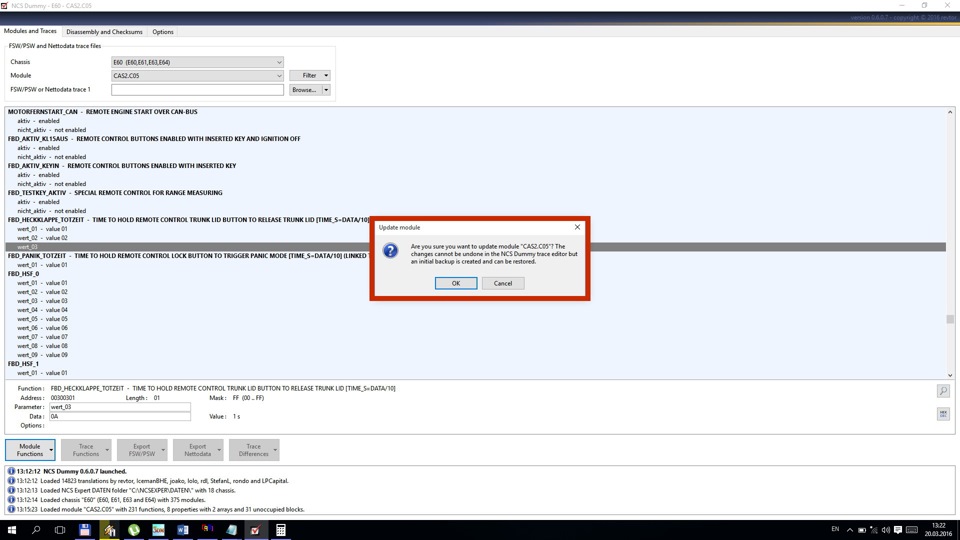This screenshot has height=540, width=960.
Task: Open the Options tab
Action: [163, 32]
